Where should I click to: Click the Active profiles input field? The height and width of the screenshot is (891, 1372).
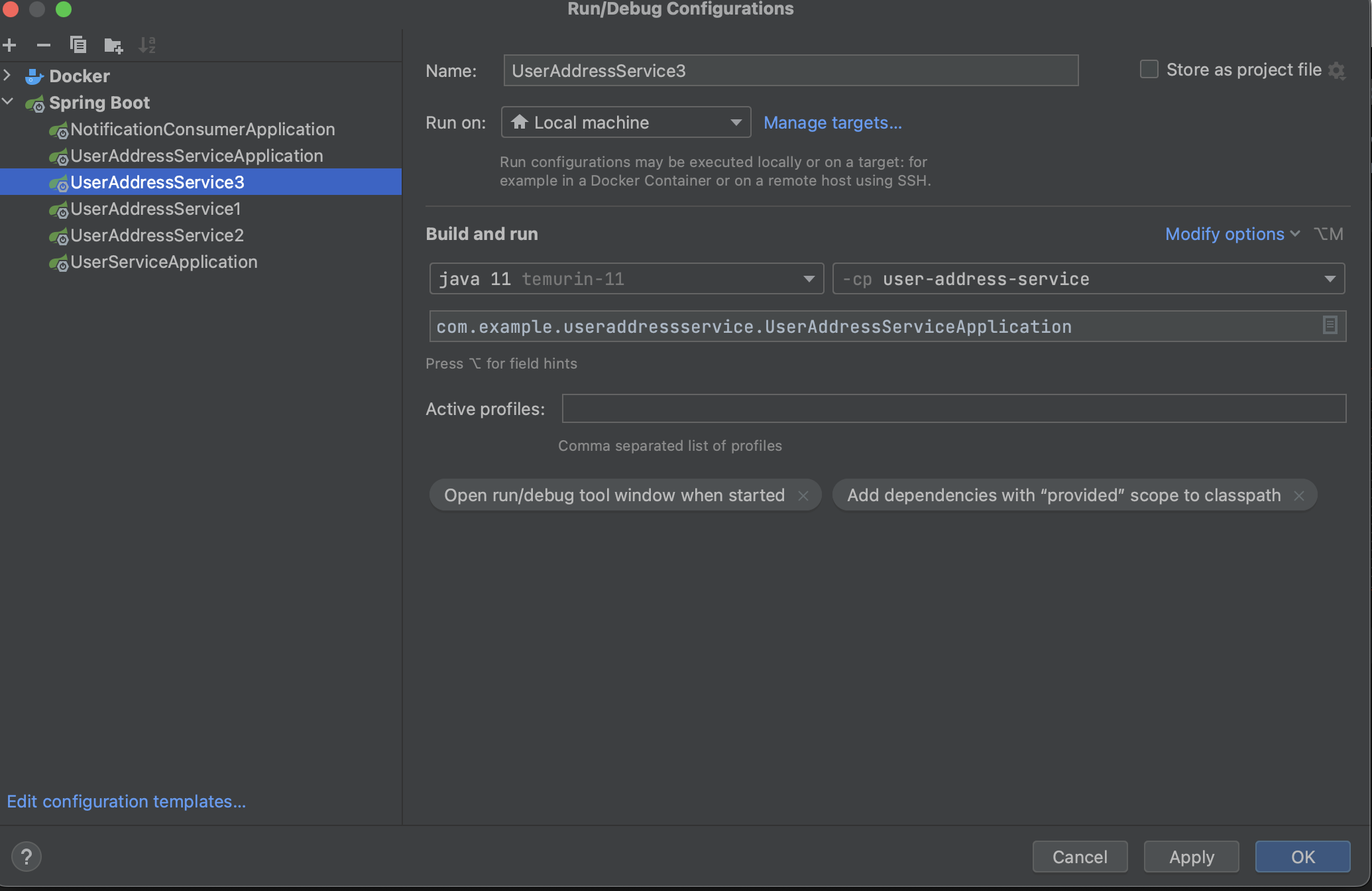click(953, 408)
